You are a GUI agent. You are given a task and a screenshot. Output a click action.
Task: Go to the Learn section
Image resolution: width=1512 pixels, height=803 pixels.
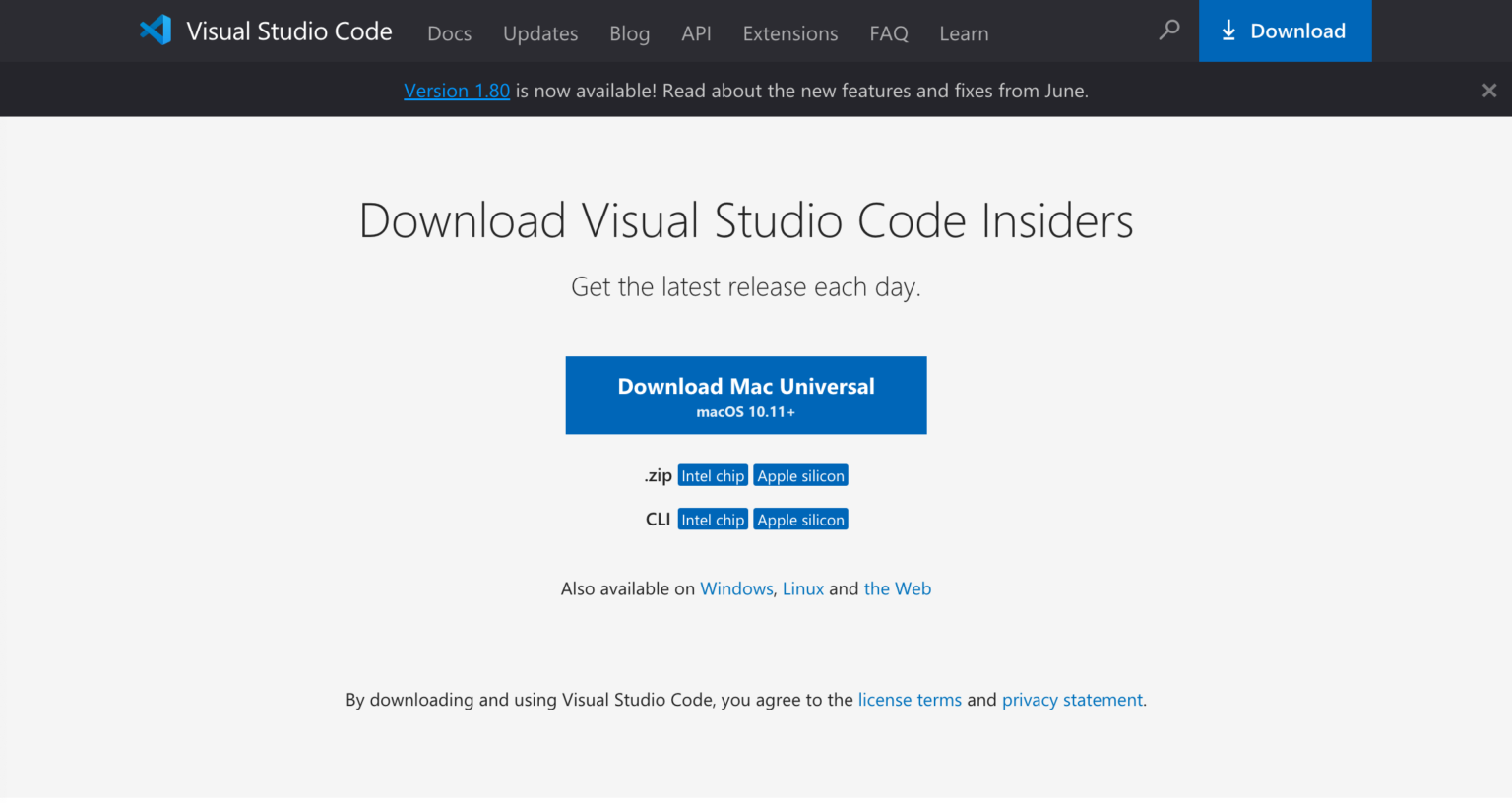point(964,32)
